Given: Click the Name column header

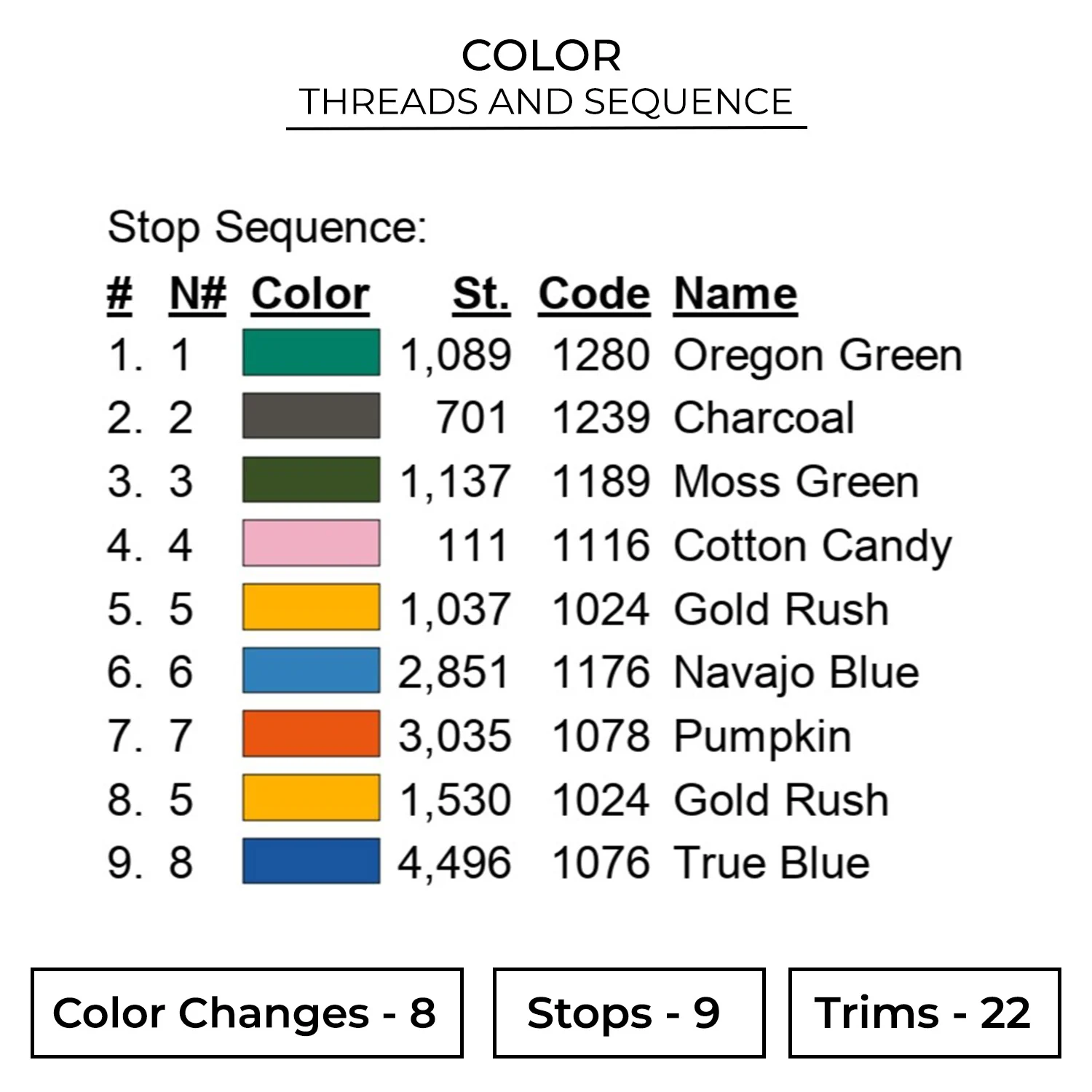Looking at the screenshot, I should pos(735,294).
